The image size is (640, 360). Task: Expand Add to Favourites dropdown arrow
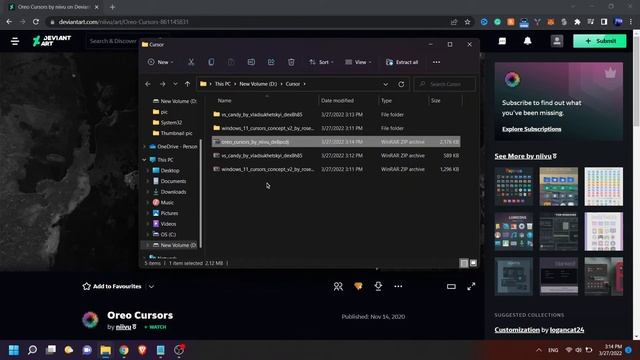click(x=151, y=287)
